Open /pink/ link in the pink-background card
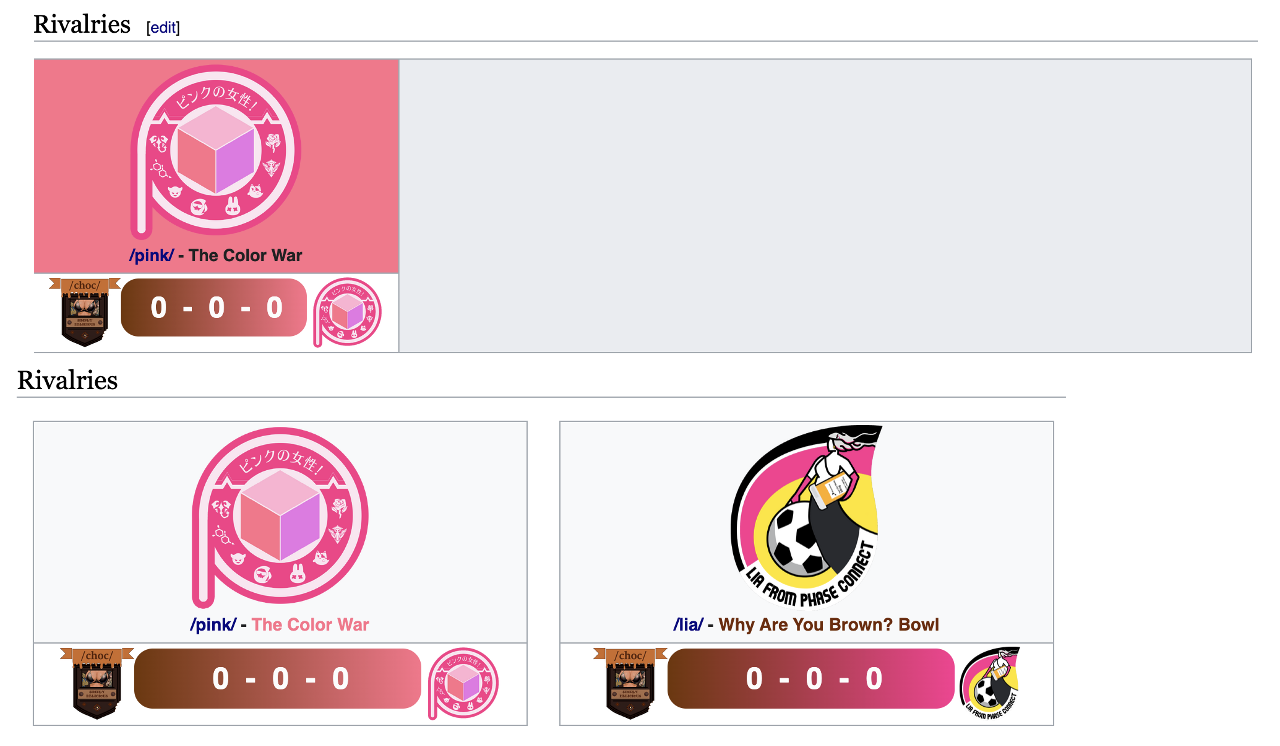This screenshot has height=746, width=1280. pos(152,255)
